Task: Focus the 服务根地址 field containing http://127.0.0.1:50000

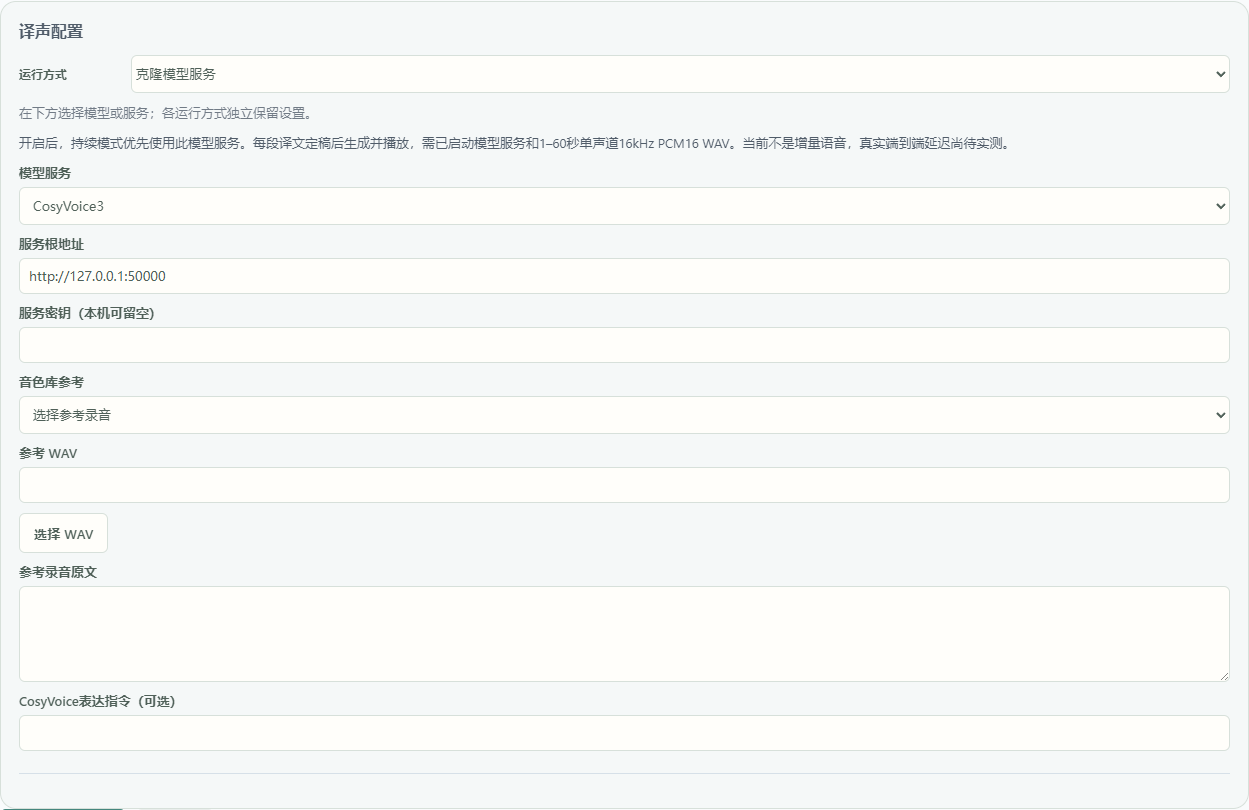Action: pos(624,276)
